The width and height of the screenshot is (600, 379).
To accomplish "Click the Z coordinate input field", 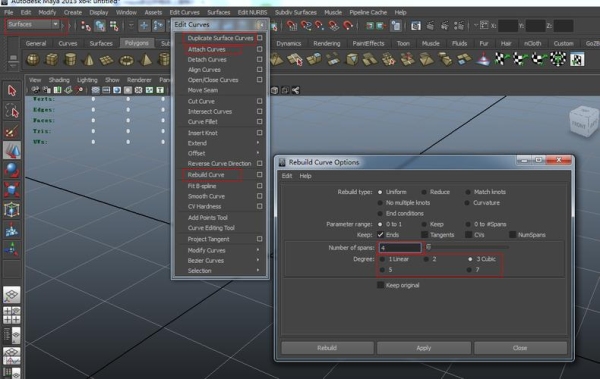I will click(x=563, y=26).
